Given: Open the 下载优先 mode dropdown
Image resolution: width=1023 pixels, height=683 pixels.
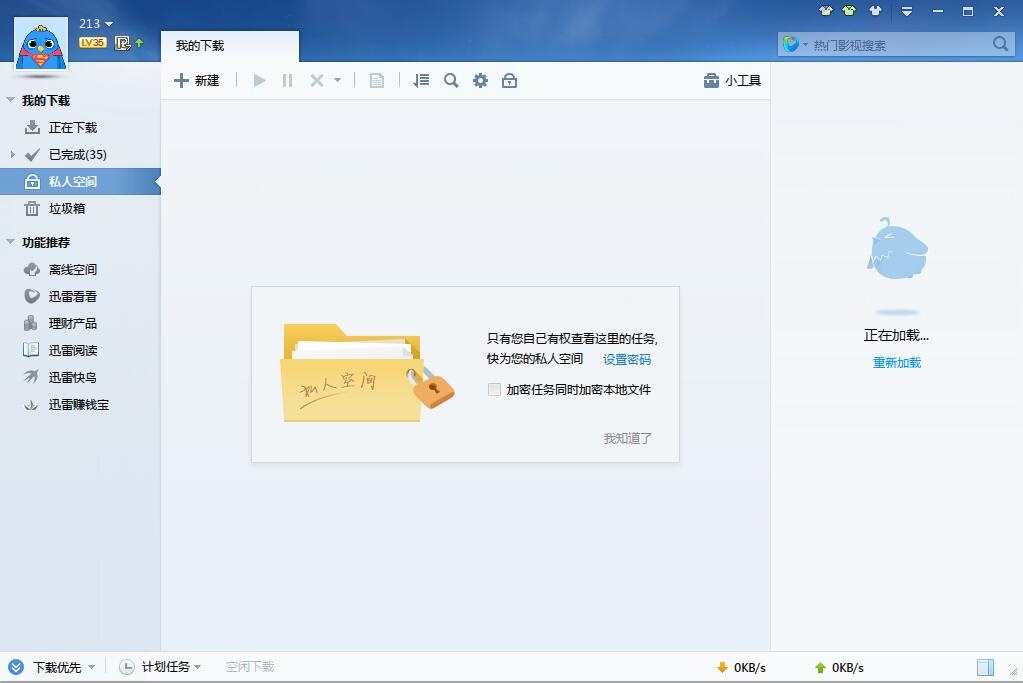Looking at the screenshot, I should [91, 667].
